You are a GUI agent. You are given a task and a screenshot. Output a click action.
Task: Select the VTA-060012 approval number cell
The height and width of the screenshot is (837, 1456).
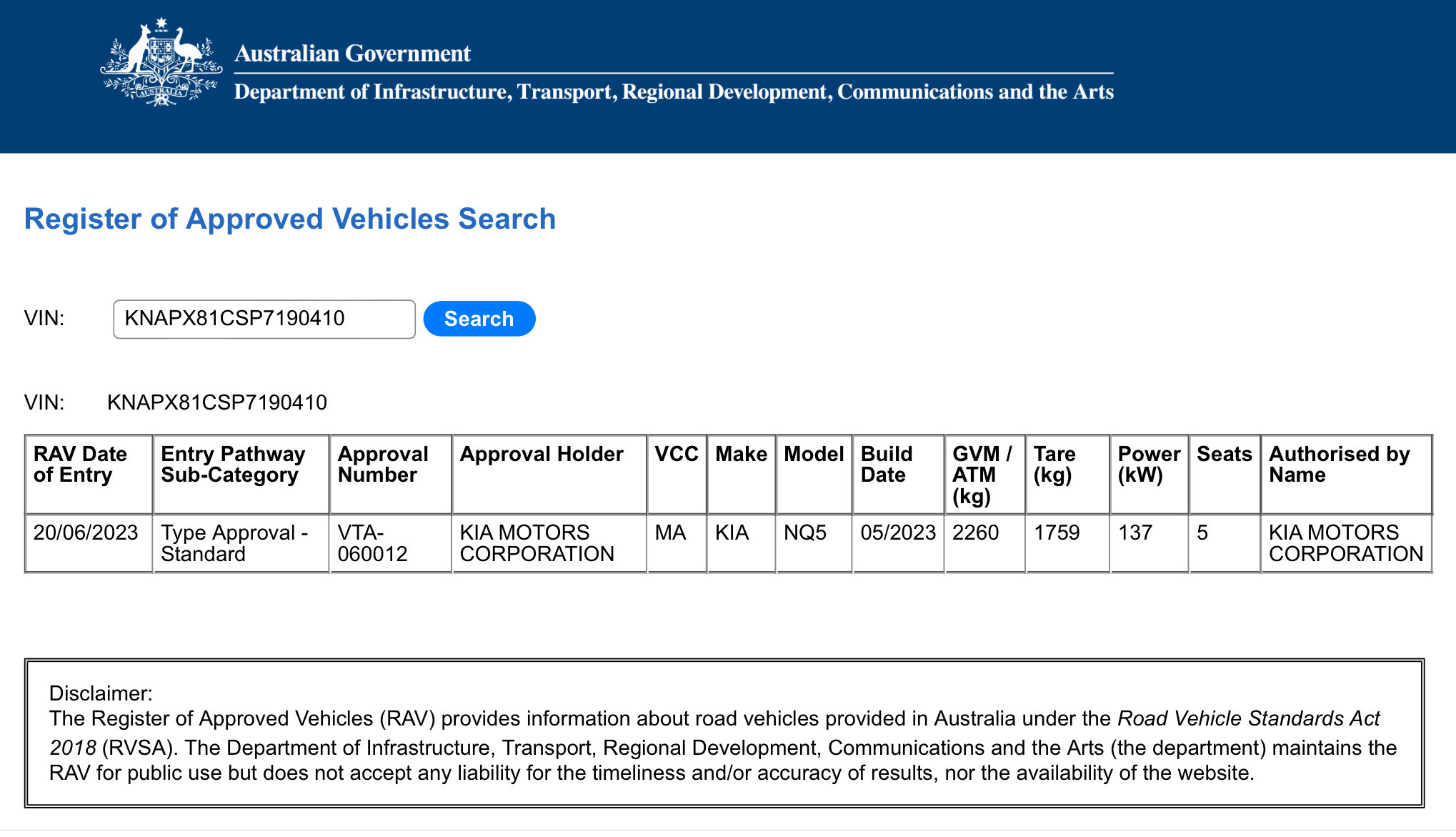click(x=372, y=543)
